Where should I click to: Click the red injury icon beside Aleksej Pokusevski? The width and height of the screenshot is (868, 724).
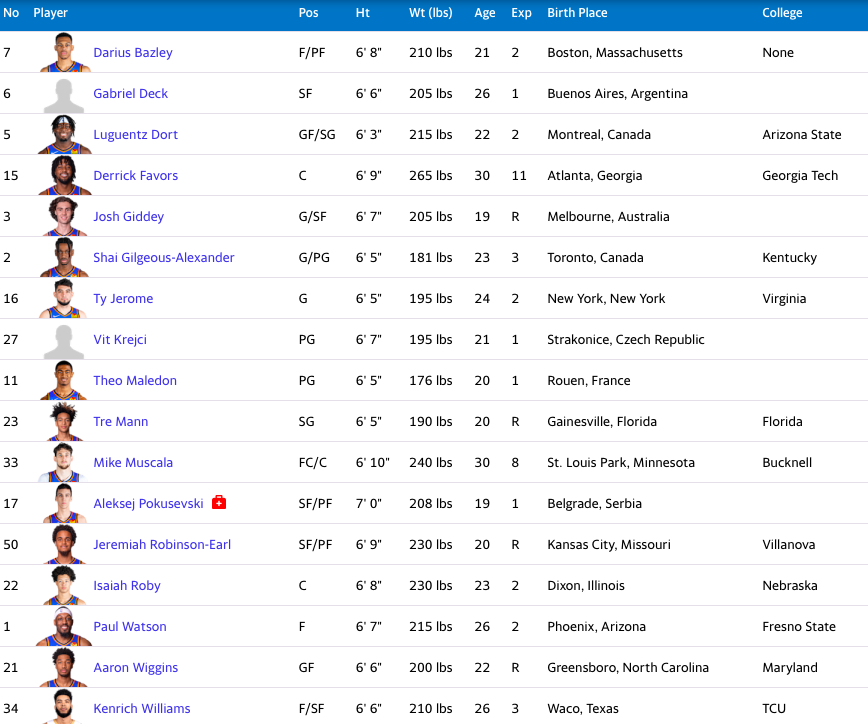(x=219, y=503)
